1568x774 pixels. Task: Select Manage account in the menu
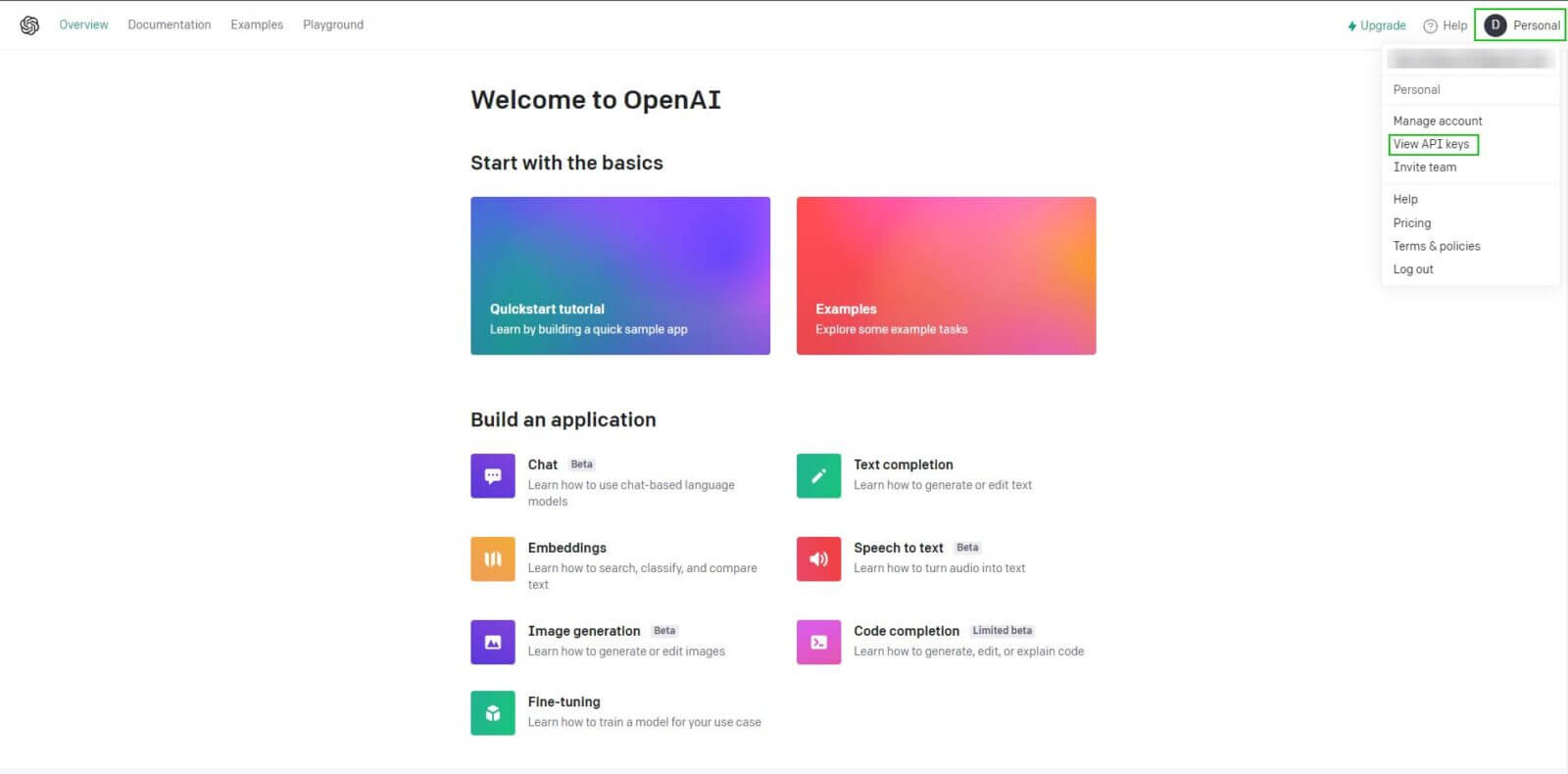[1438, 121]
